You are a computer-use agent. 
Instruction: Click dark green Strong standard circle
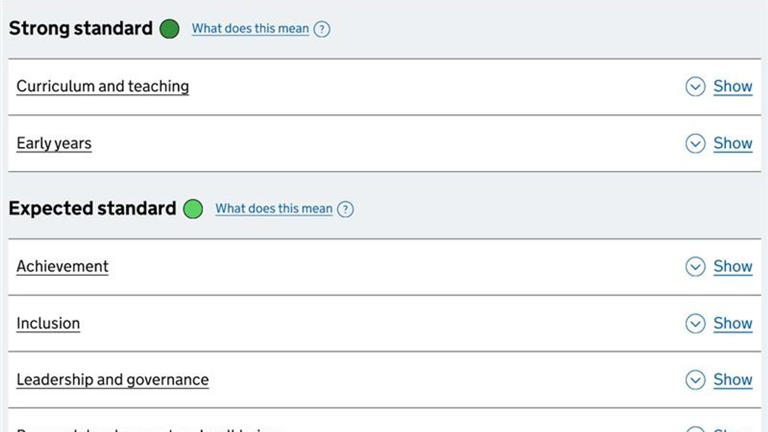click(x=170, y=28)
